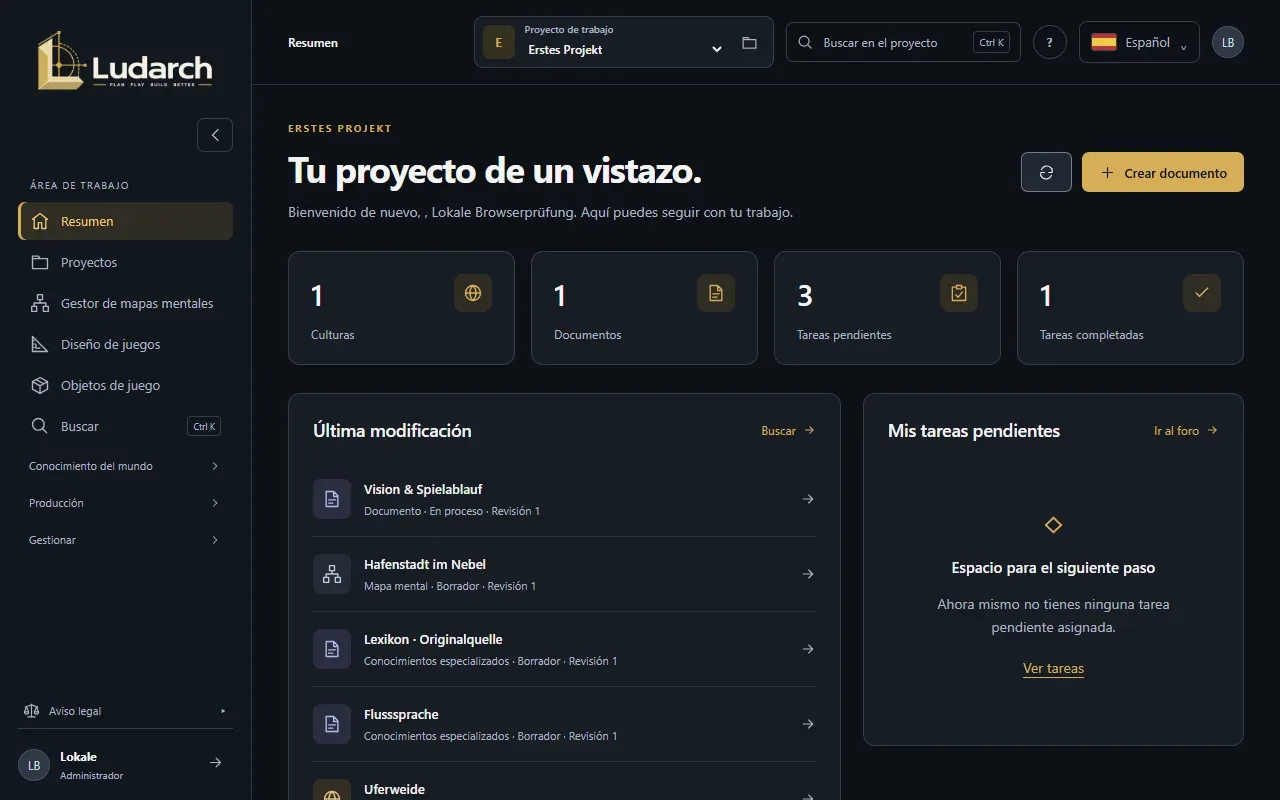This screenshot has height=800, width=1280.
Task: Click the checkmark icon on Tareas completadas card
Action: coord(1202,293)
